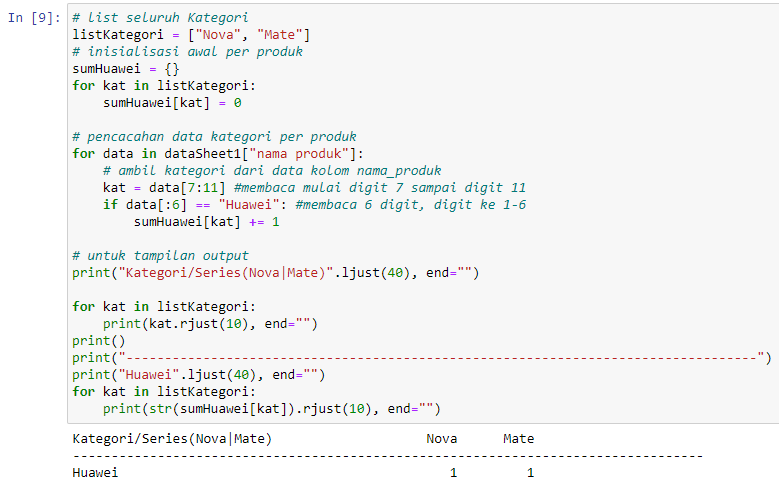Click the line 'print("Huawei".ljust(40), end="")'
The width and height of the screenshot is (779, 488).
point(199,375)
